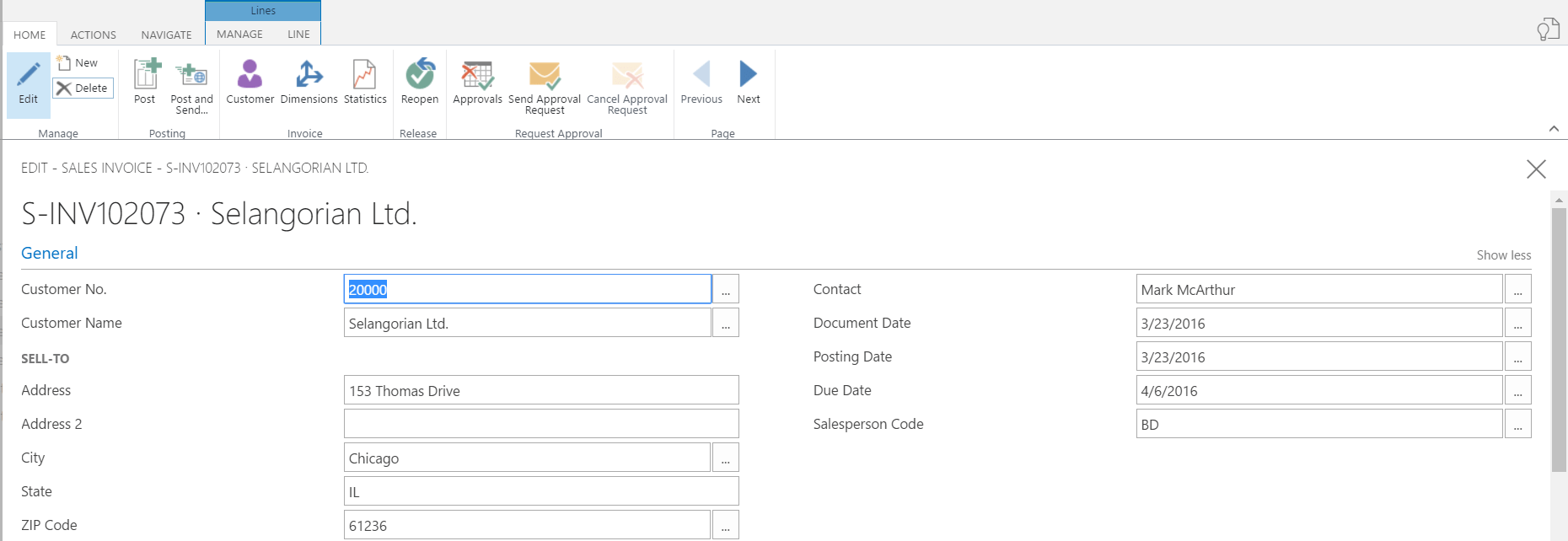The height and width of the screenshot is (541, 1568).
Task: Open the NAVIGATE ribbon tab
Action: [x=166, y=35]
